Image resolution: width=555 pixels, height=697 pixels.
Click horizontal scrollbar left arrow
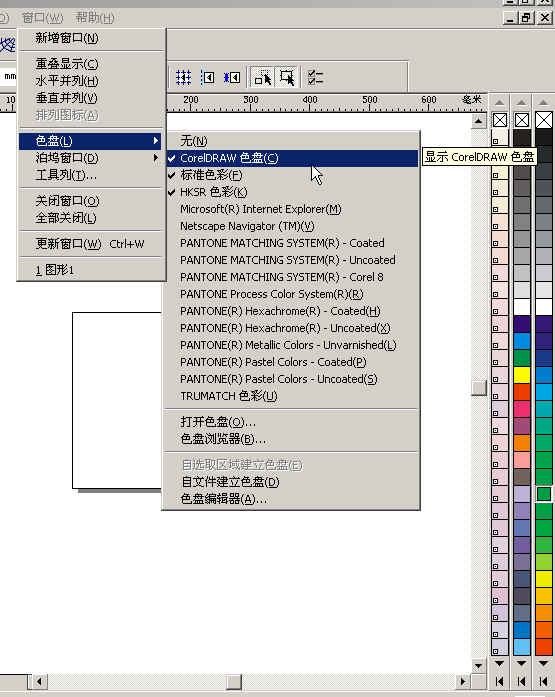click(x=39, y=681)
